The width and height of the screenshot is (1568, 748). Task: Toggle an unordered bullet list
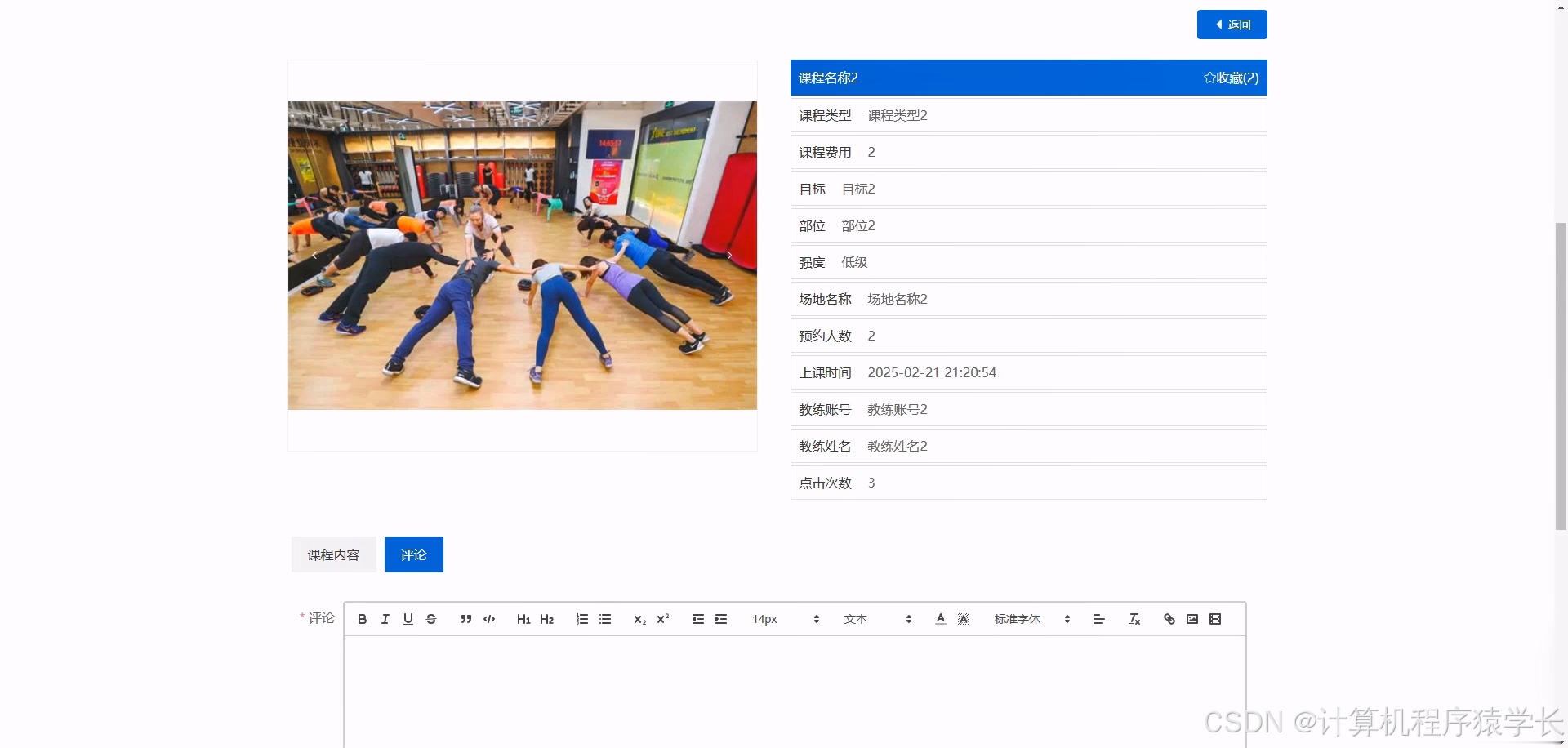pyautogui.click(x=605, y=619)
